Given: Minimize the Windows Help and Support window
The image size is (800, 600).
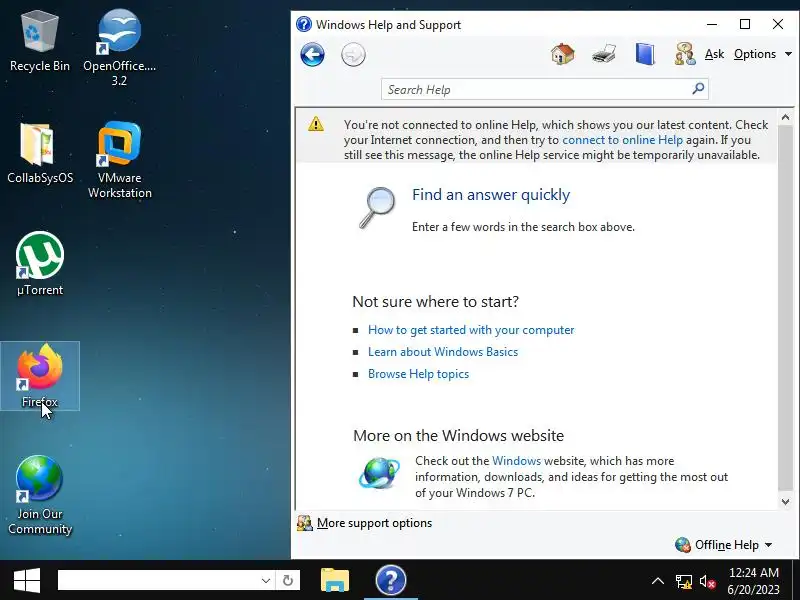Looking at the screenshot, I should (712, 24).
